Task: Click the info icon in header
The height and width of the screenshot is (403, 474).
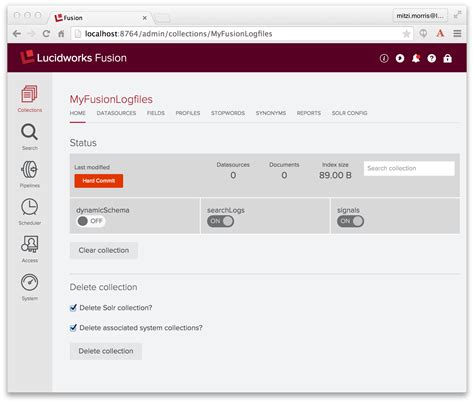Action: click(x=384, y=58)
